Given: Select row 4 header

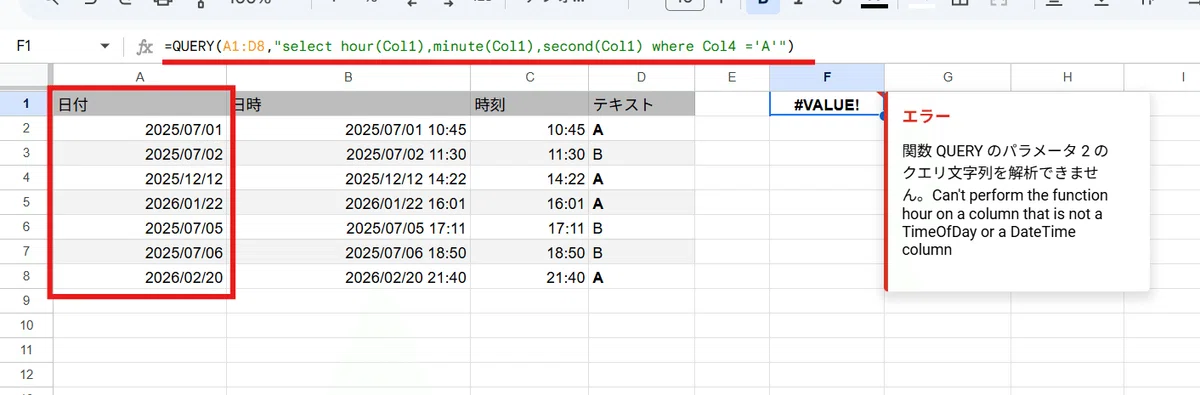Looking at the screenshot, I should 26,178.
